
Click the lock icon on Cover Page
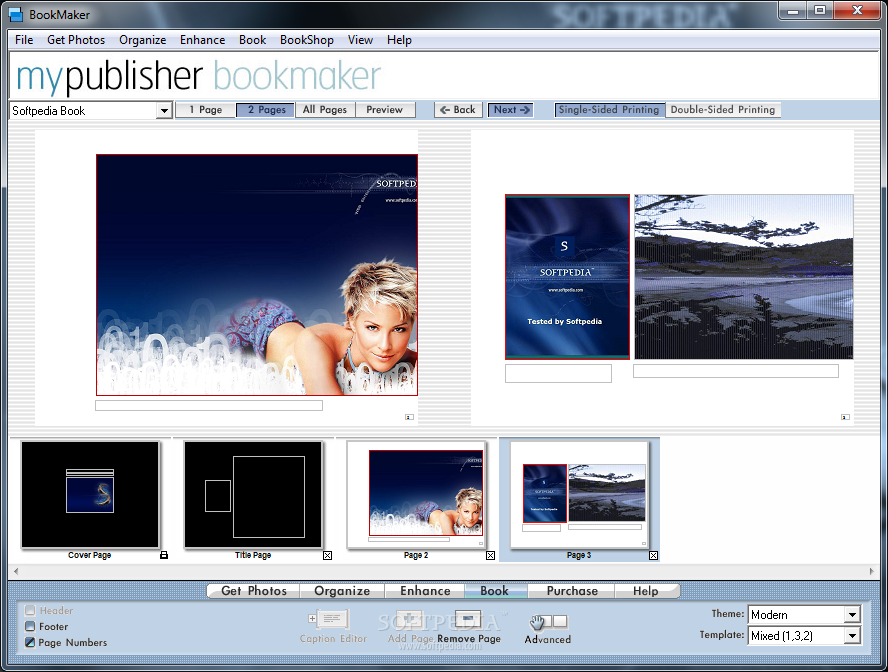[164, 555]
